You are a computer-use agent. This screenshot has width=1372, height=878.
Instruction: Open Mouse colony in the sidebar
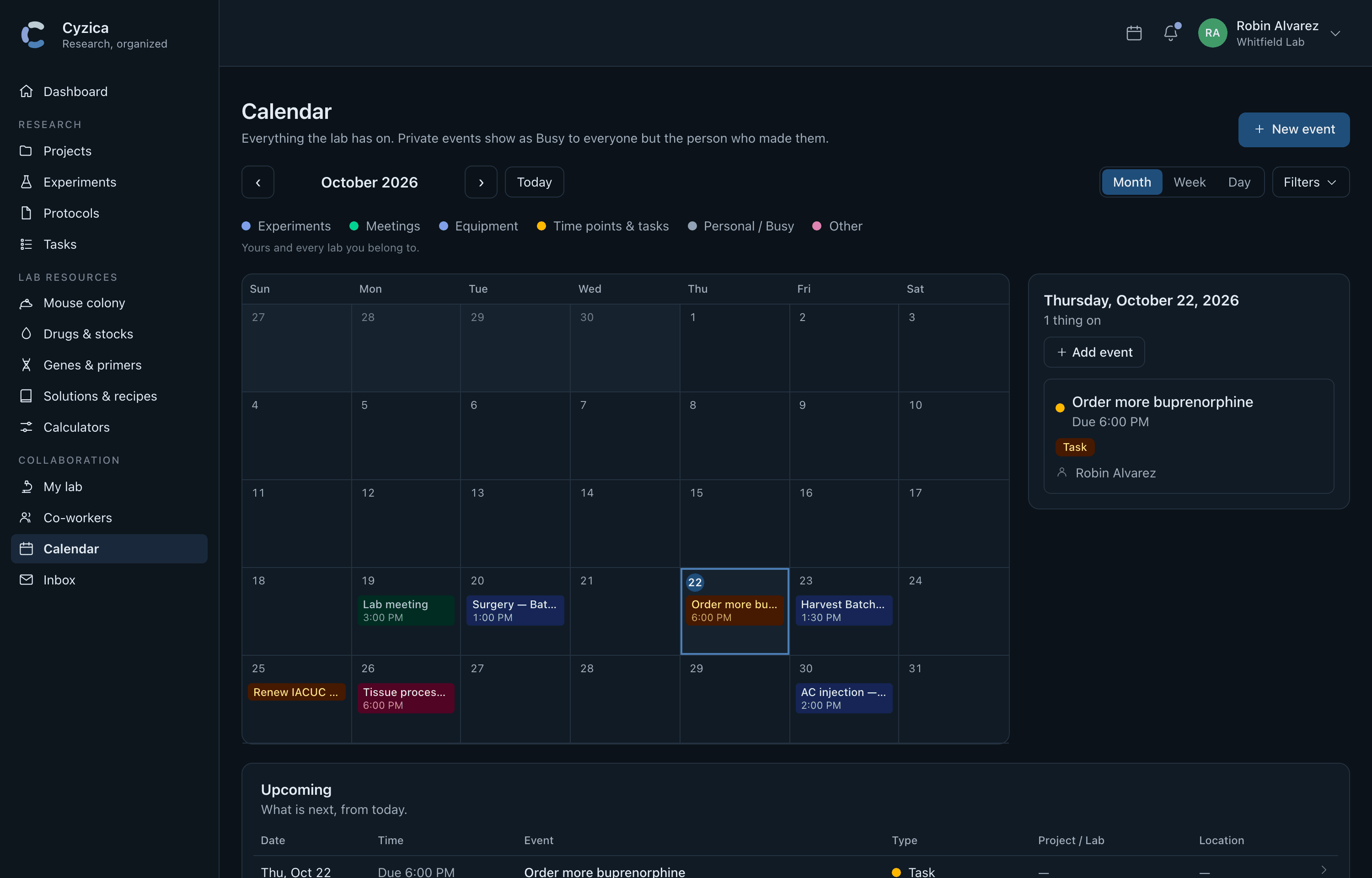(109, 303)
